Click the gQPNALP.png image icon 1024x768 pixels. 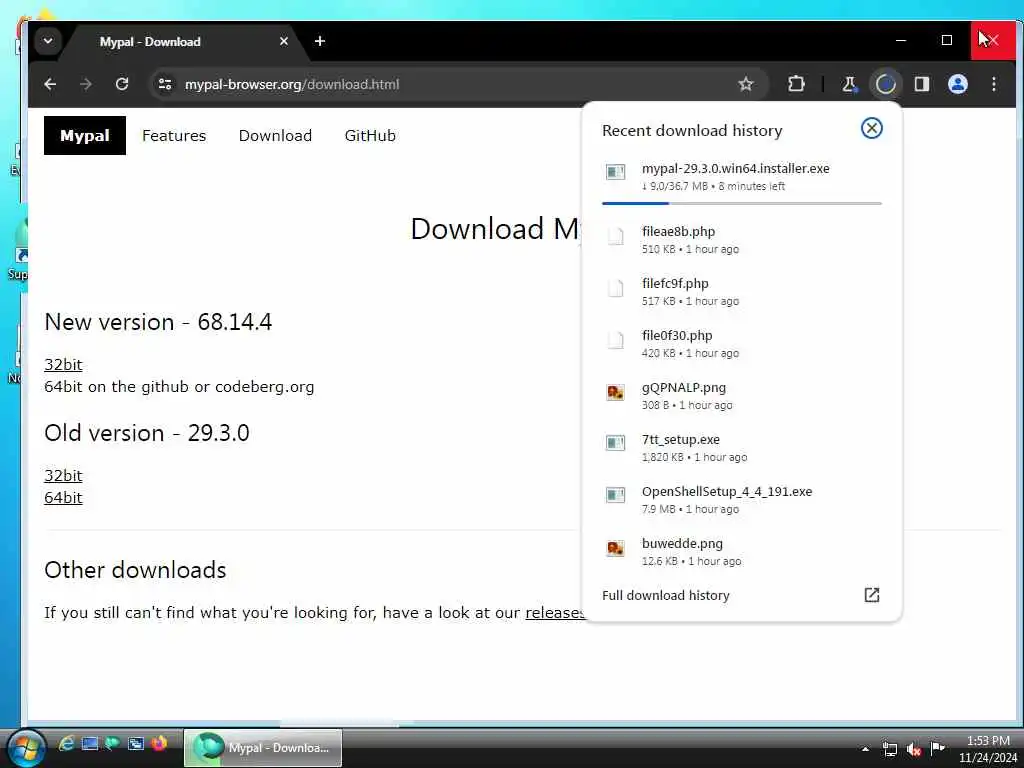pos(615,392)
